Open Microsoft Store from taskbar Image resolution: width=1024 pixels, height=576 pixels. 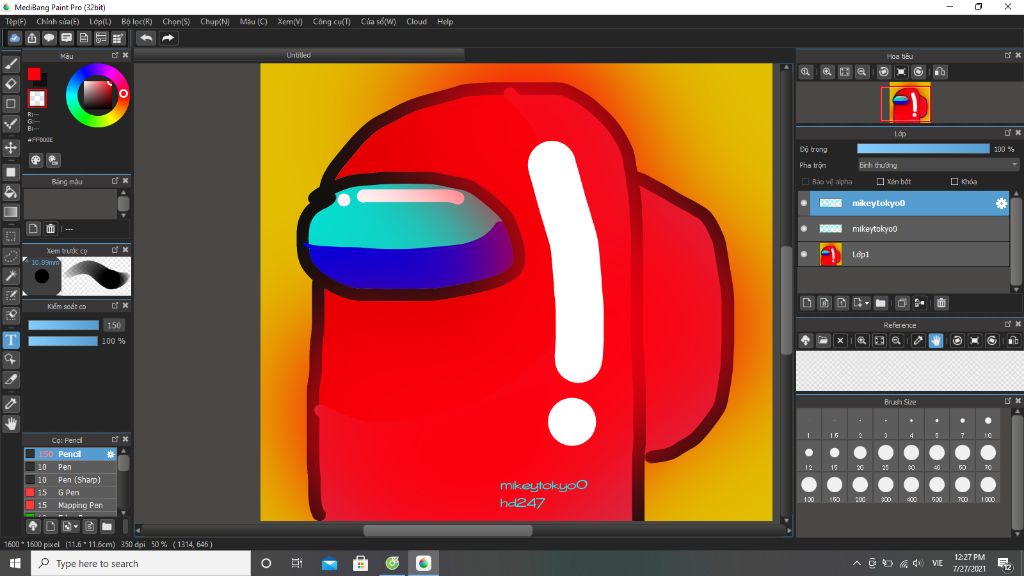point(360,563)
